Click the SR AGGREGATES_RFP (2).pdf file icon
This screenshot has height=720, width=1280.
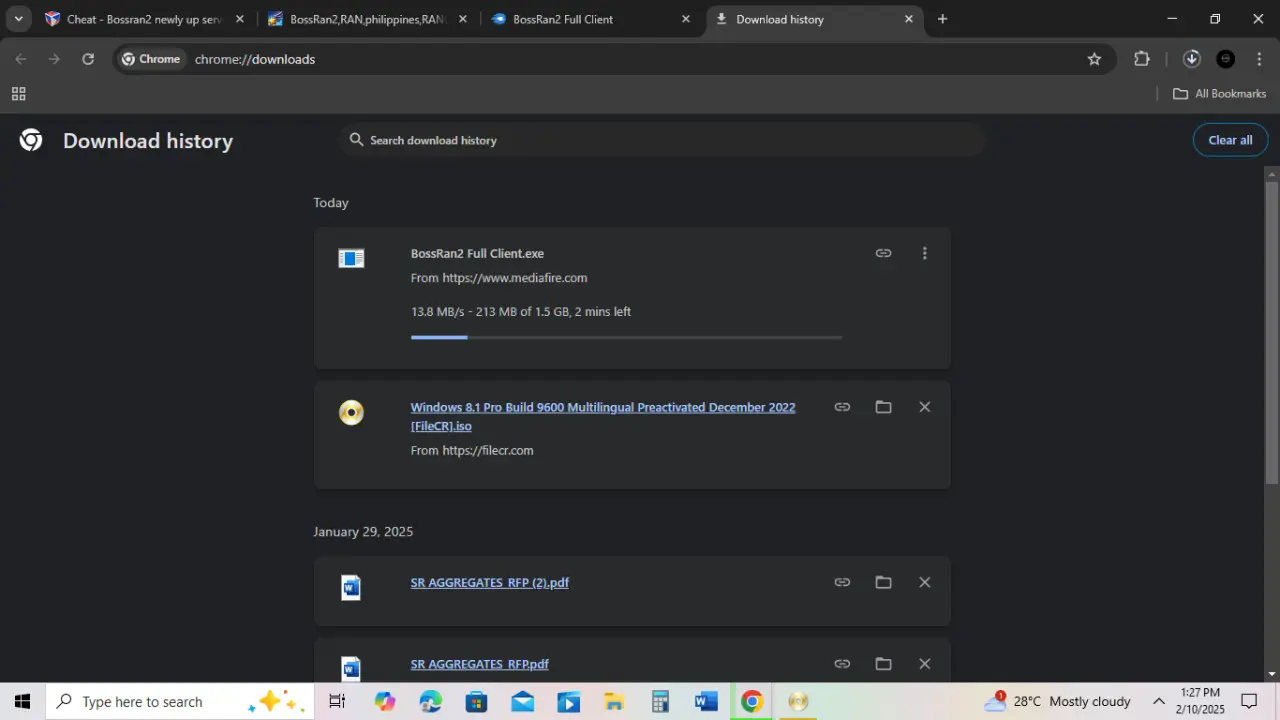tap(351, 587)
